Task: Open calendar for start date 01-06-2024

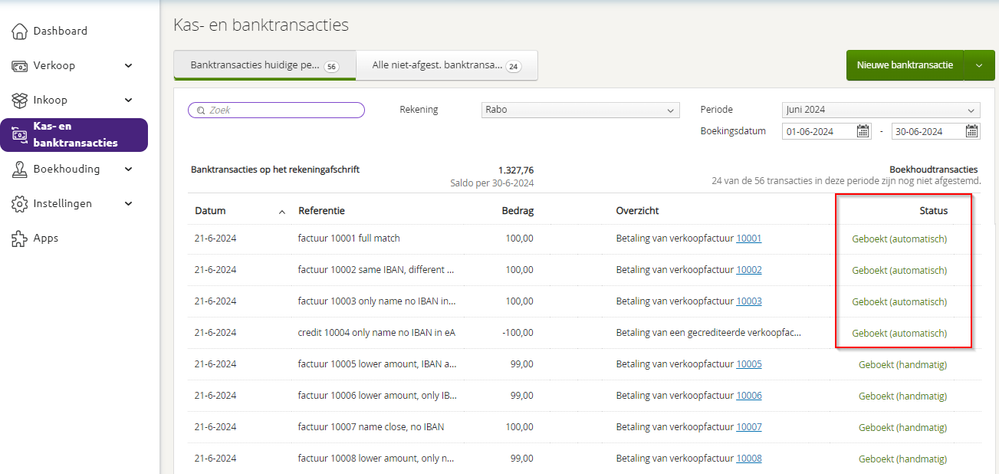Action: pos(863,131)
